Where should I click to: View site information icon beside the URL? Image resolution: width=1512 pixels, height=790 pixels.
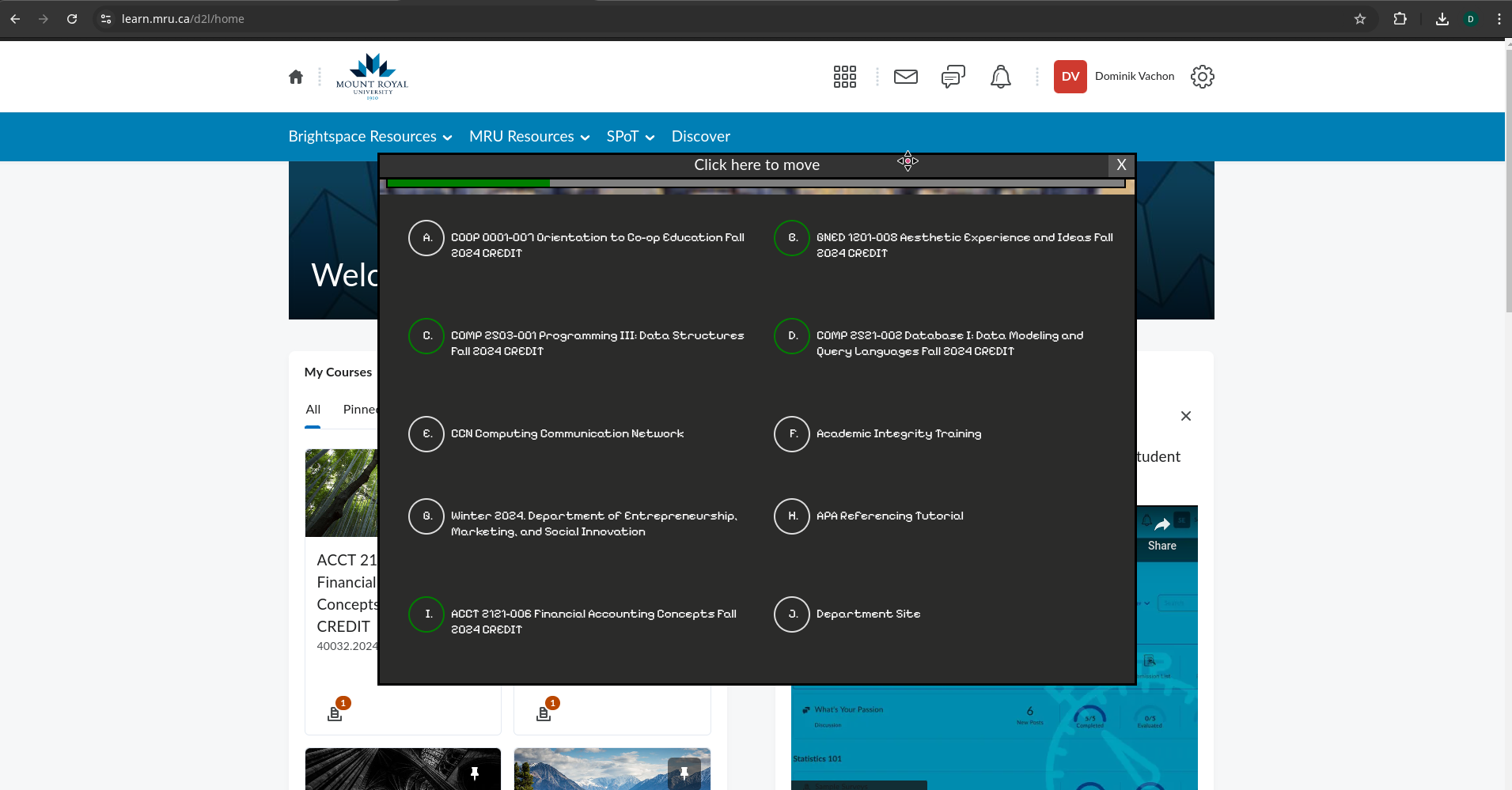(106, 19)
